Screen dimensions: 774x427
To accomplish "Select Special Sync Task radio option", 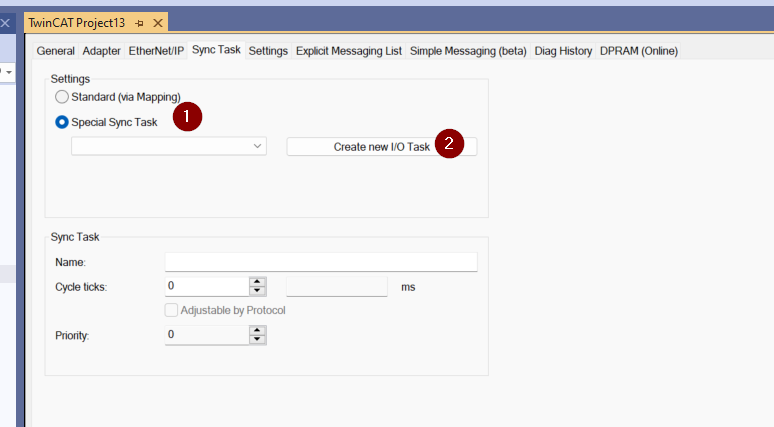I will pyautogui.click(x=62, y=122).
